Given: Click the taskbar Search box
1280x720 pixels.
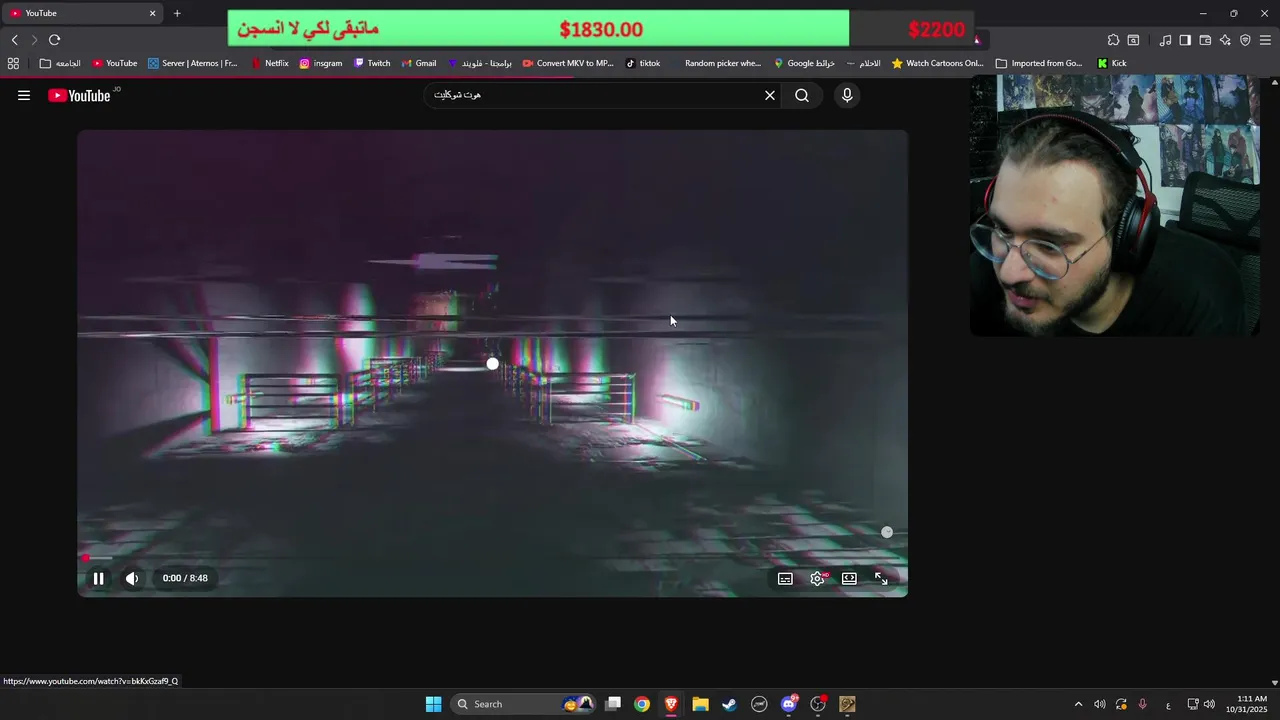Looking at the screenshot, I should (525, 704).
